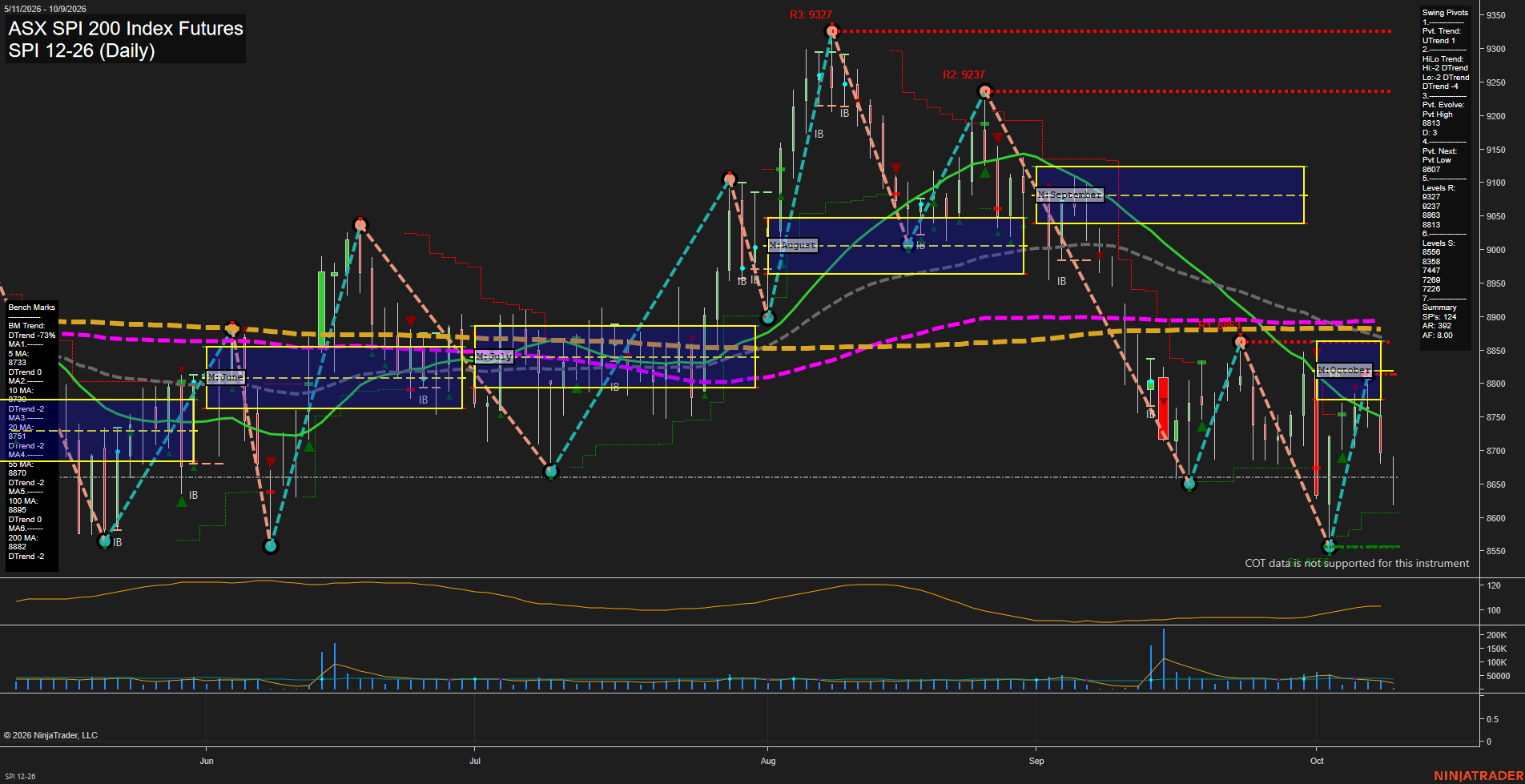This screenshot has width=1525, height=784.
Task: Click the Jul label on the time axis
Action: coord(475,761)
